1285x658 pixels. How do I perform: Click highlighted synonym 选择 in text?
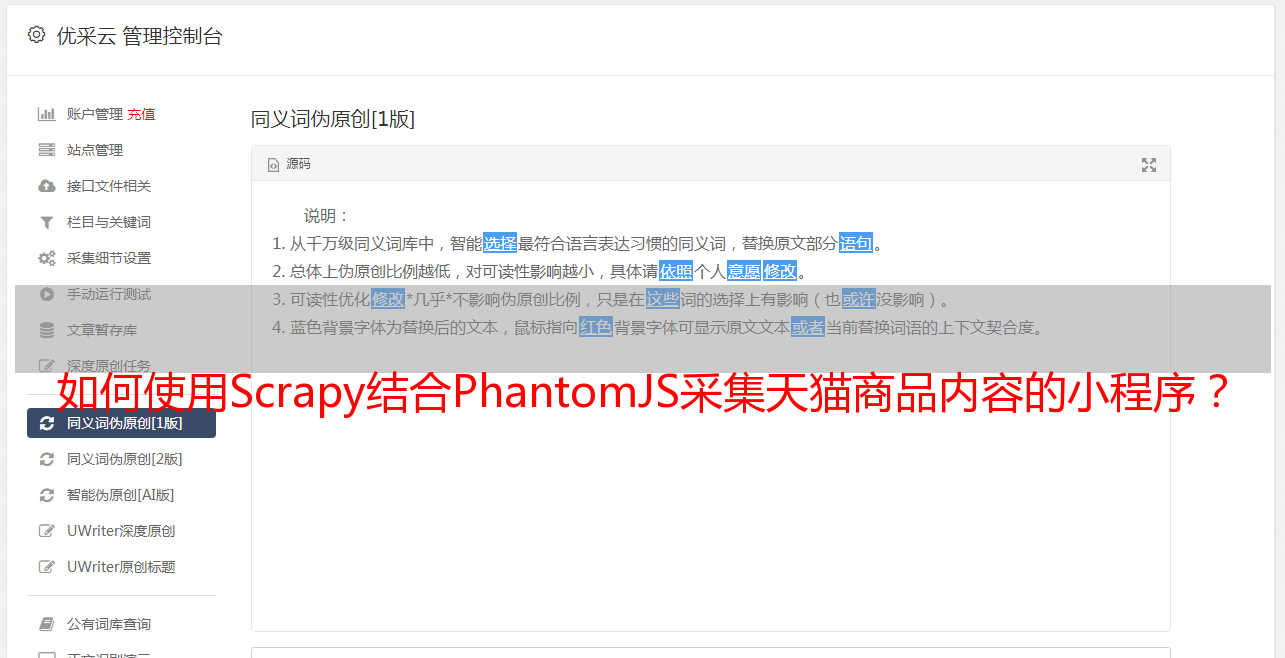point(500,243)
